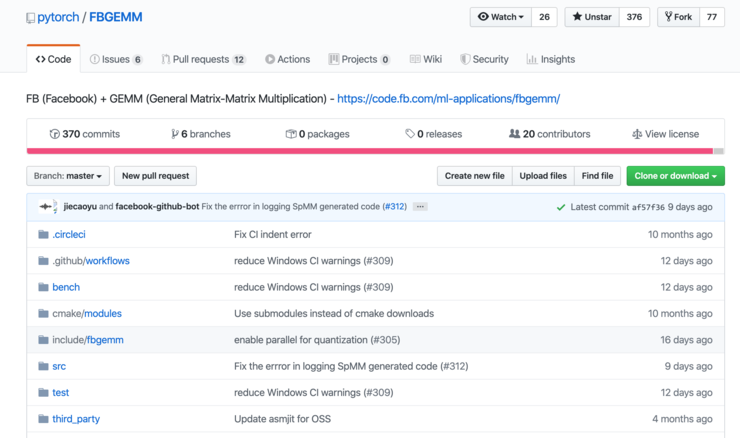Screen dimensions: 740x438
Task: Click the bench folder icon
Action: click(43, 287)
